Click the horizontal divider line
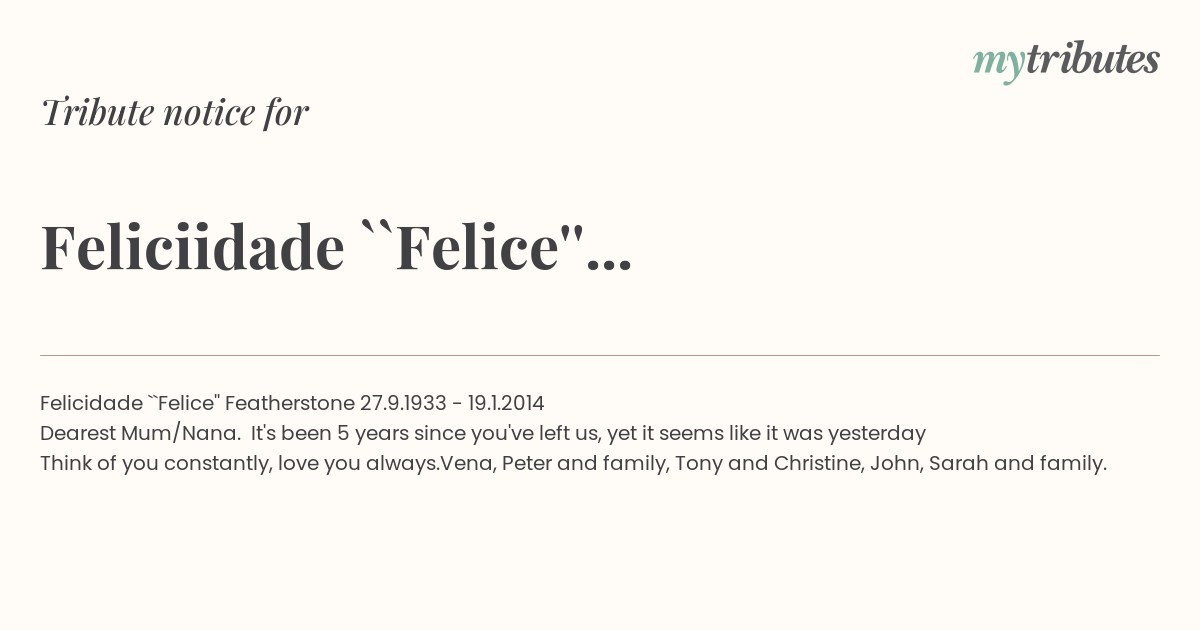The image size is (1200, 630). pos(600,355)
